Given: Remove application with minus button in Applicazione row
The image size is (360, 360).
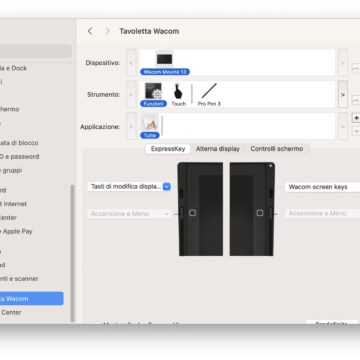Looking at the screenshot, I should click(x=356, y=131).
